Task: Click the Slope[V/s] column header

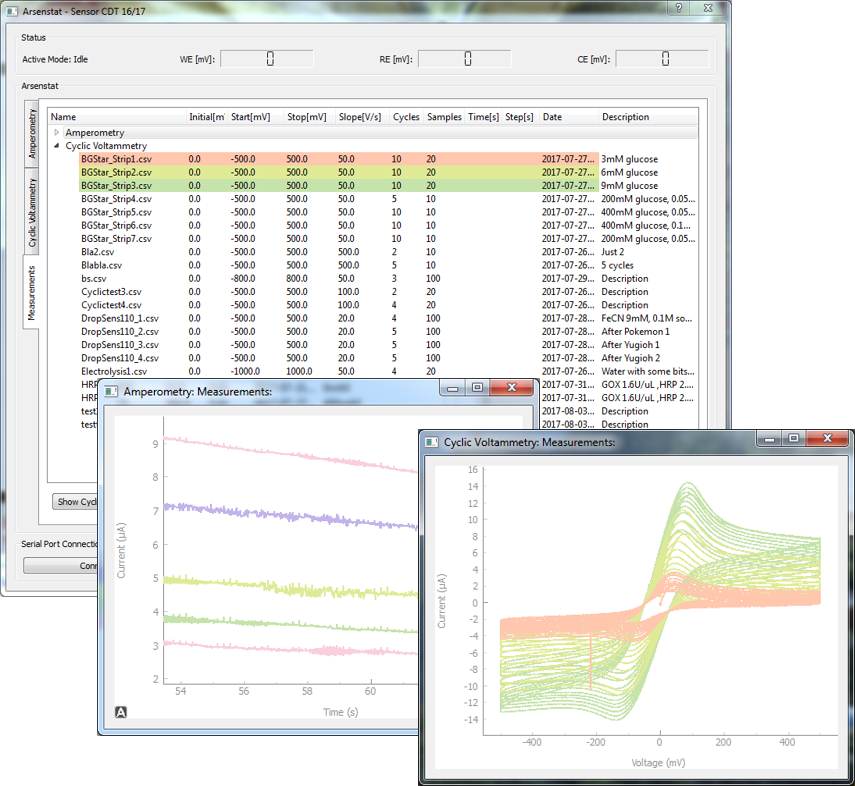Action: coord(362,117)
